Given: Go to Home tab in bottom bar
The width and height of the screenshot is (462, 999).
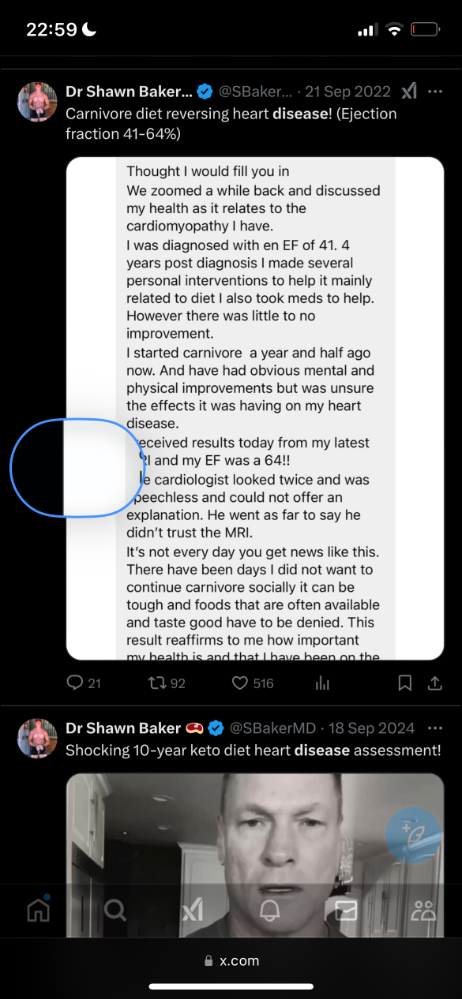Looking at the screenshot, I should (x=38, y=911).
